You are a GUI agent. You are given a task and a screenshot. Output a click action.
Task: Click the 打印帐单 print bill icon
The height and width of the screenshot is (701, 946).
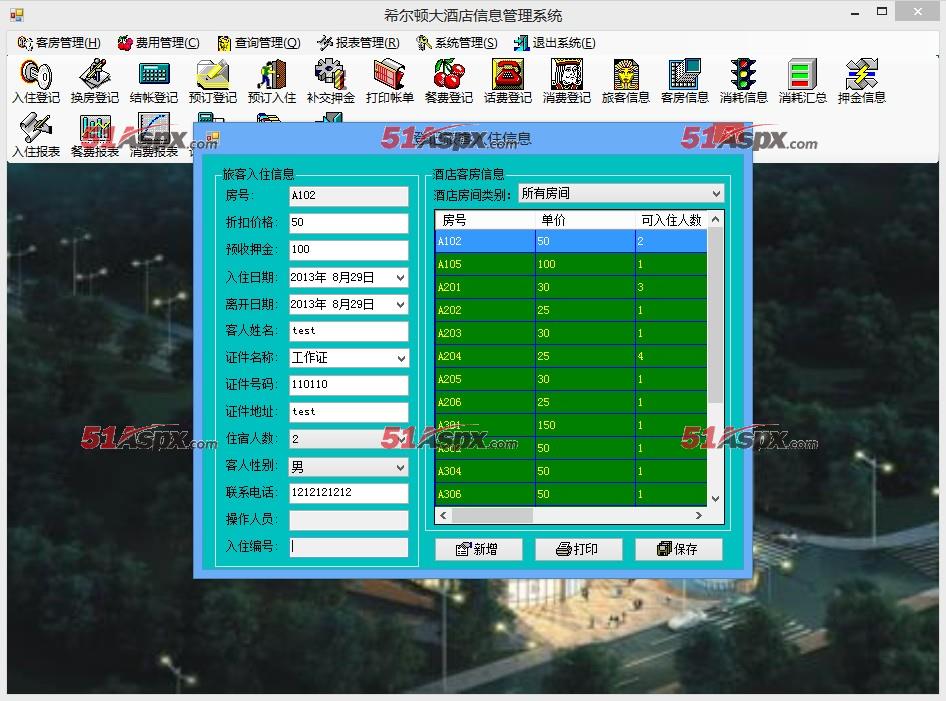tap(390, 81)
